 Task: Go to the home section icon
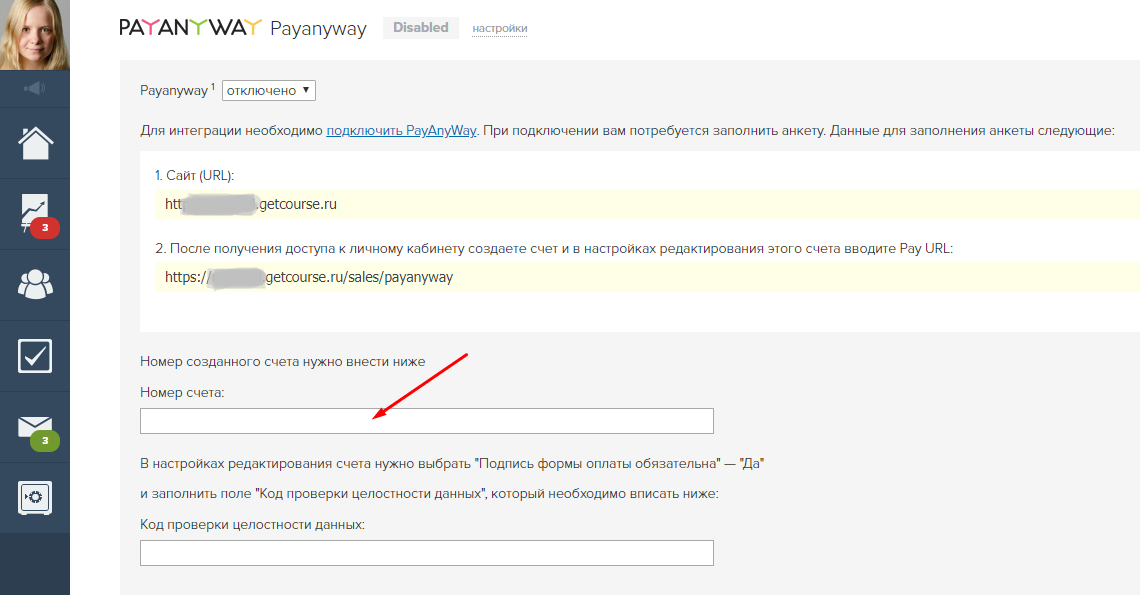(35, 143)
